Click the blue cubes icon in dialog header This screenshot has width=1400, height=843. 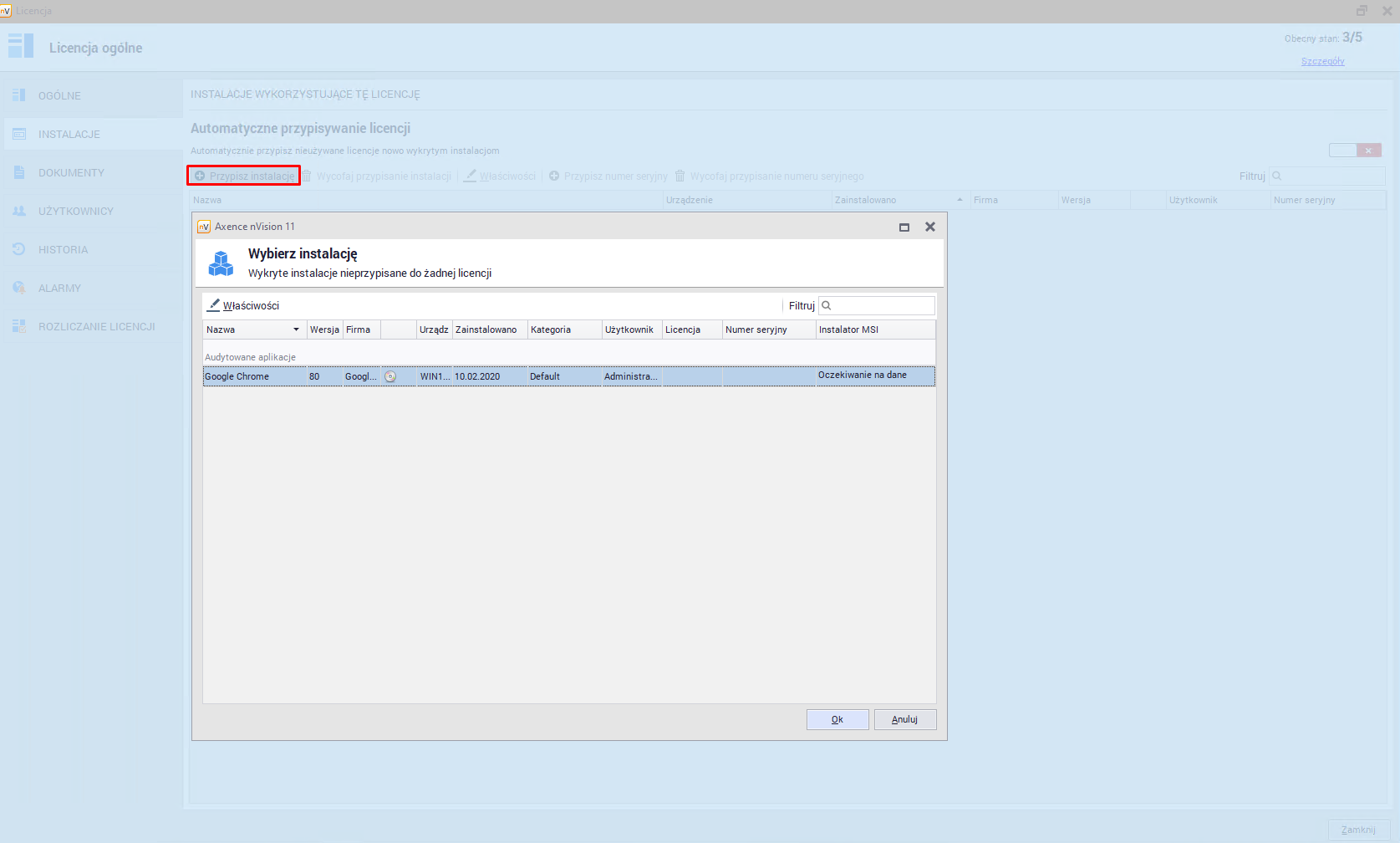pyautogui.click(x=221, y=263)
